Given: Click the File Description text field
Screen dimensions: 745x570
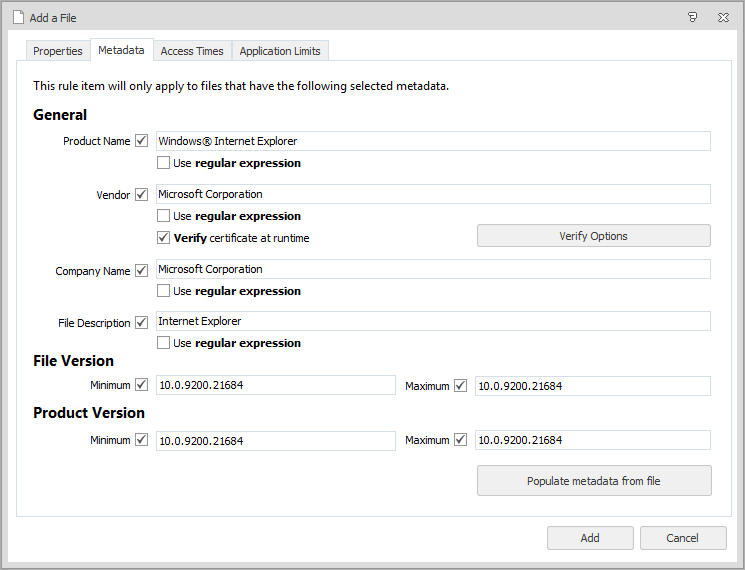Looking at the screenshot, I should 432,321.
